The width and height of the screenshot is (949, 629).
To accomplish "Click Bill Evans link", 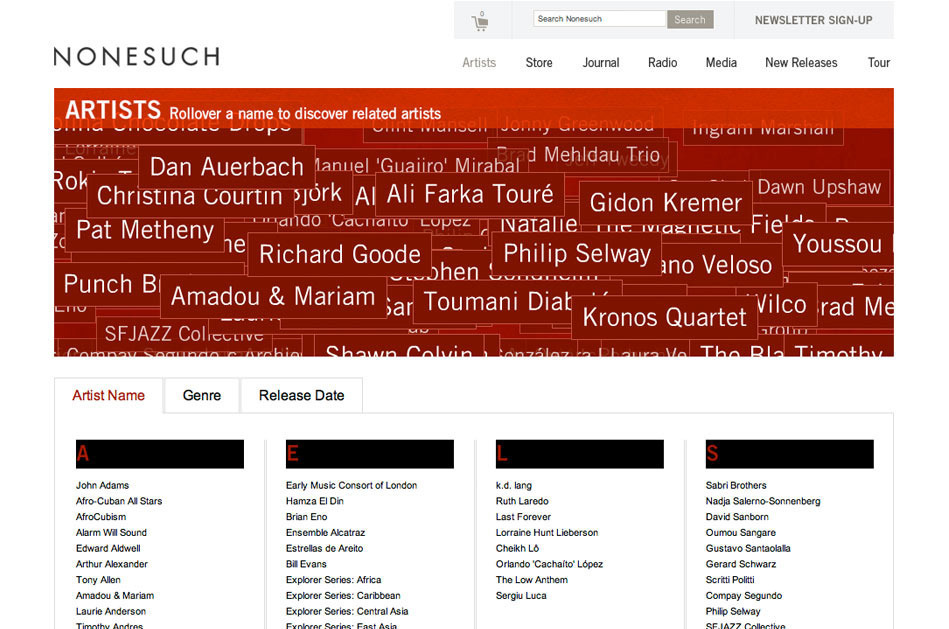I will tap(306, 564).
